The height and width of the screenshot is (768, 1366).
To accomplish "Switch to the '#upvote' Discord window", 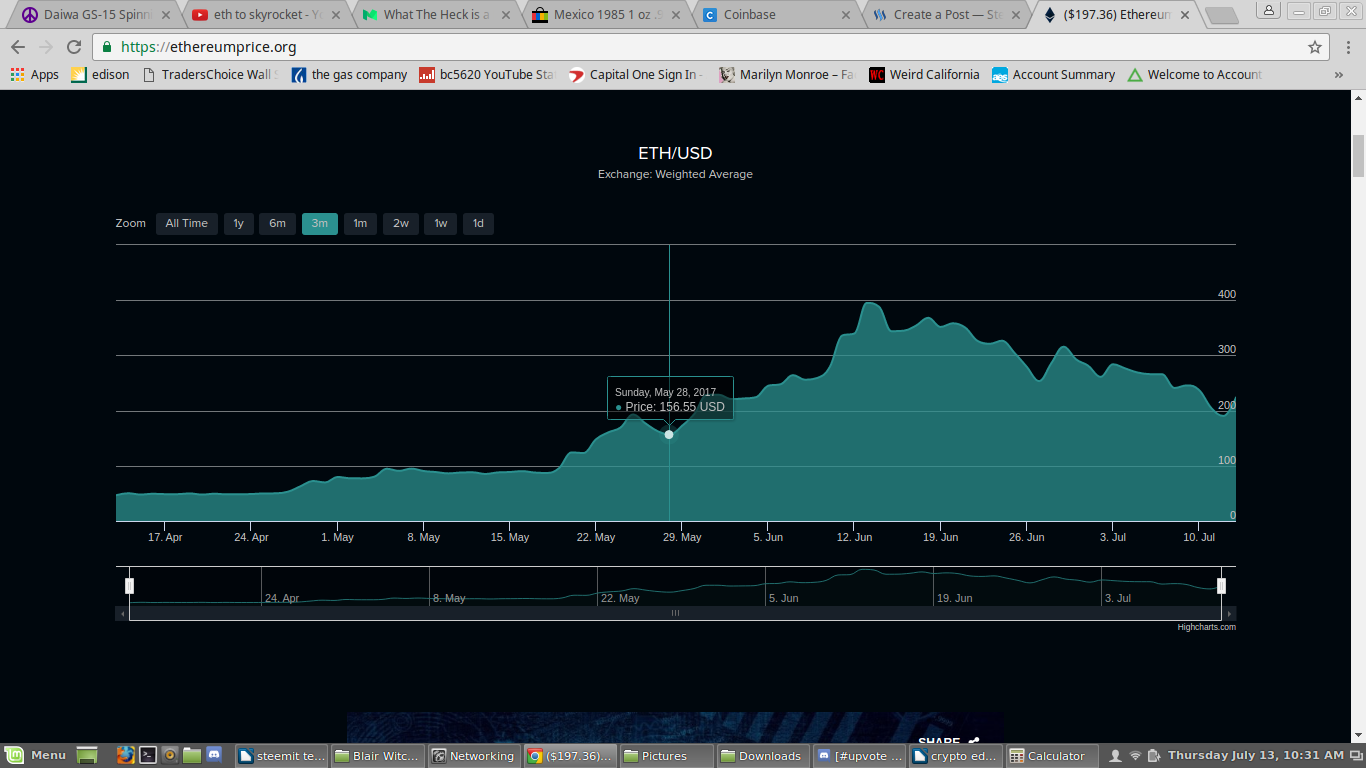I will (858, 756).
